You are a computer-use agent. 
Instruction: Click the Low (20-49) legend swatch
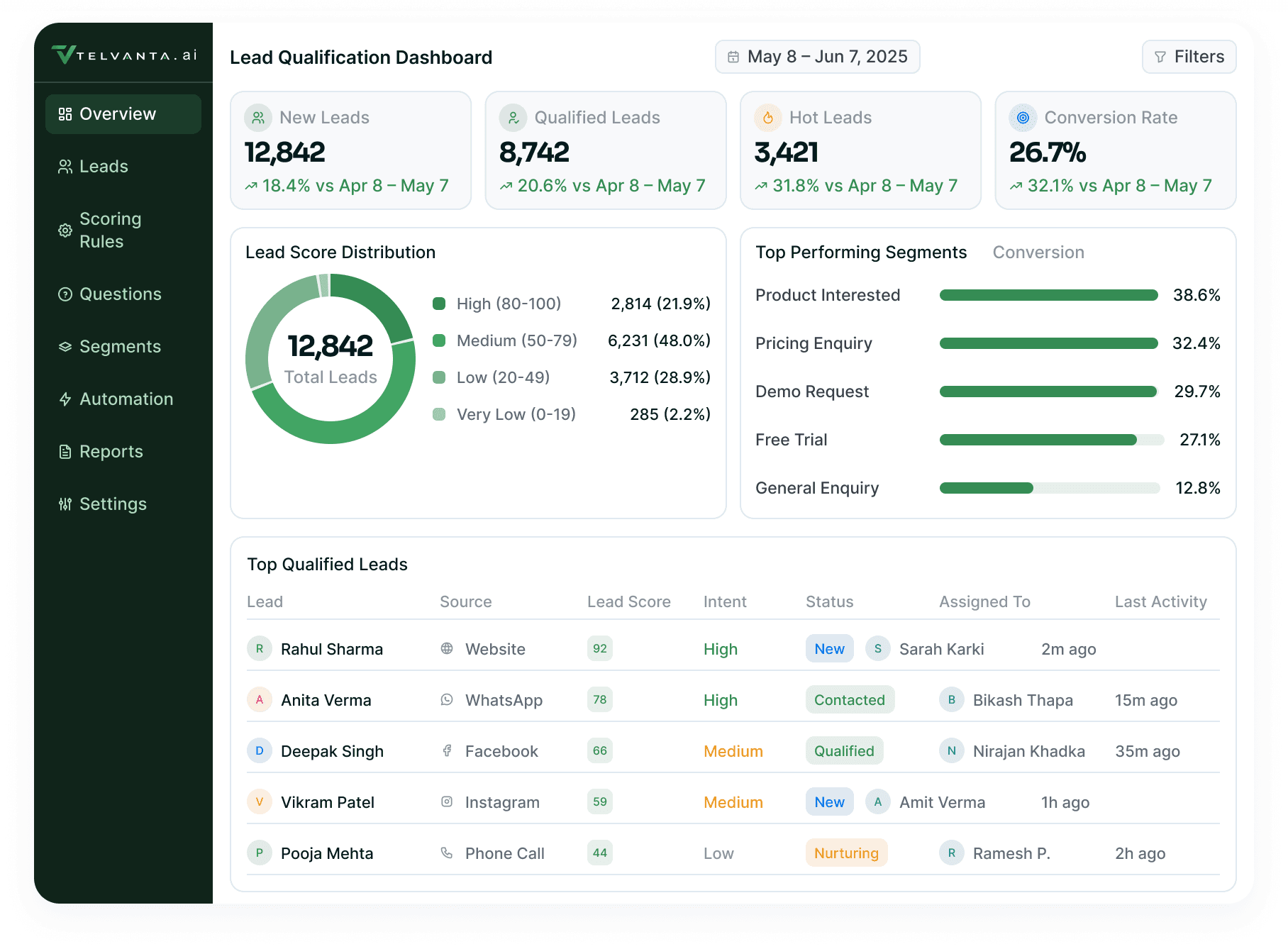coord(439,377)
